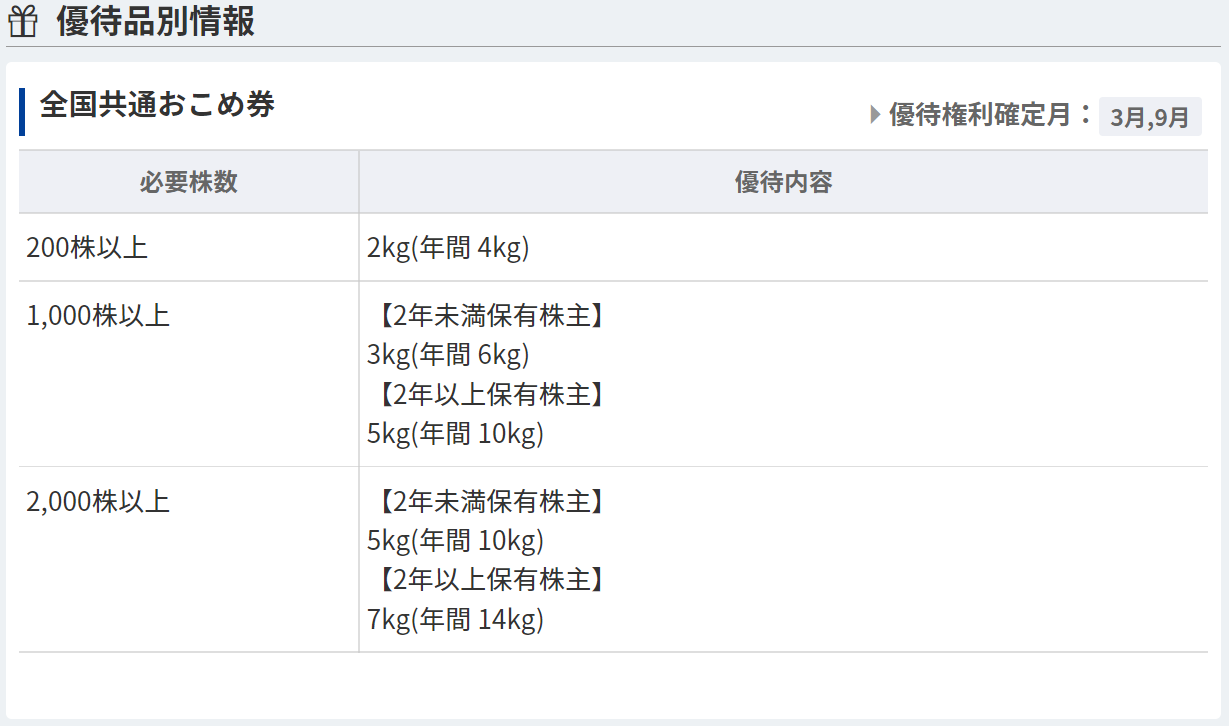Click the 7kg(年間 14kg) text

[x=455, y=620]
